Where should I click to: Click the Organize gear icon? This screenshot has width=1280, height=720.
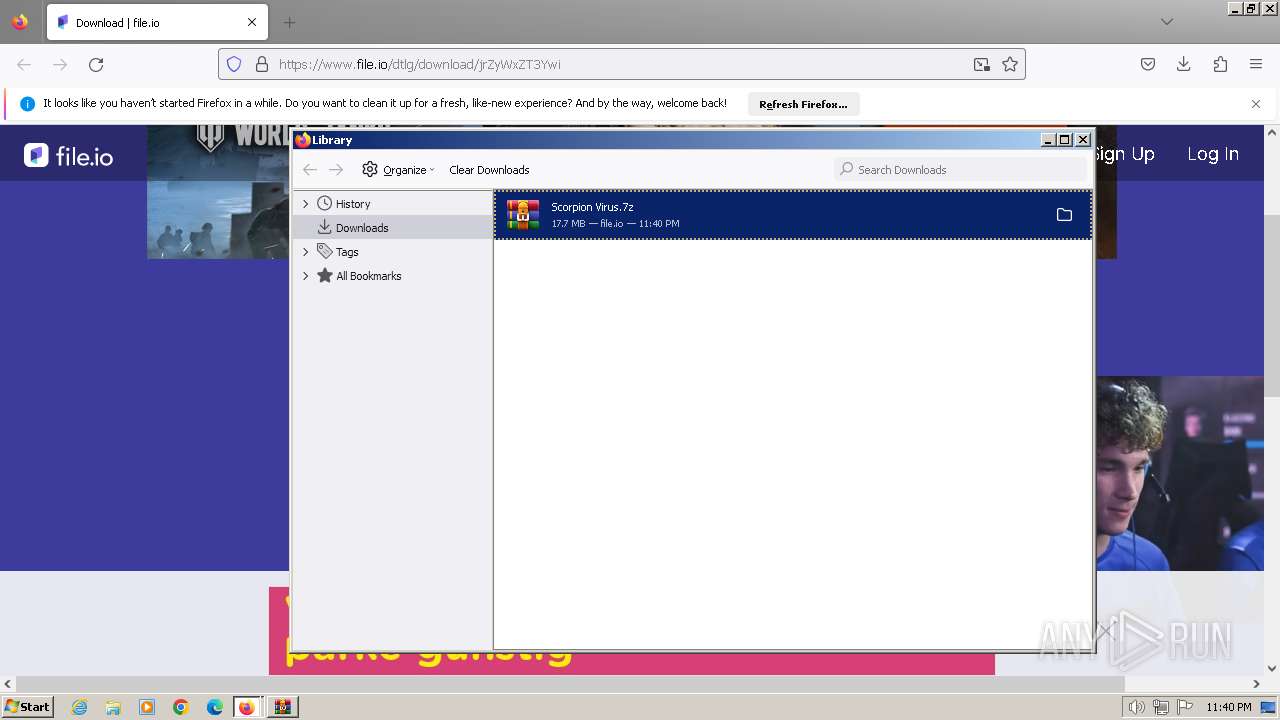tap(370, 170)
